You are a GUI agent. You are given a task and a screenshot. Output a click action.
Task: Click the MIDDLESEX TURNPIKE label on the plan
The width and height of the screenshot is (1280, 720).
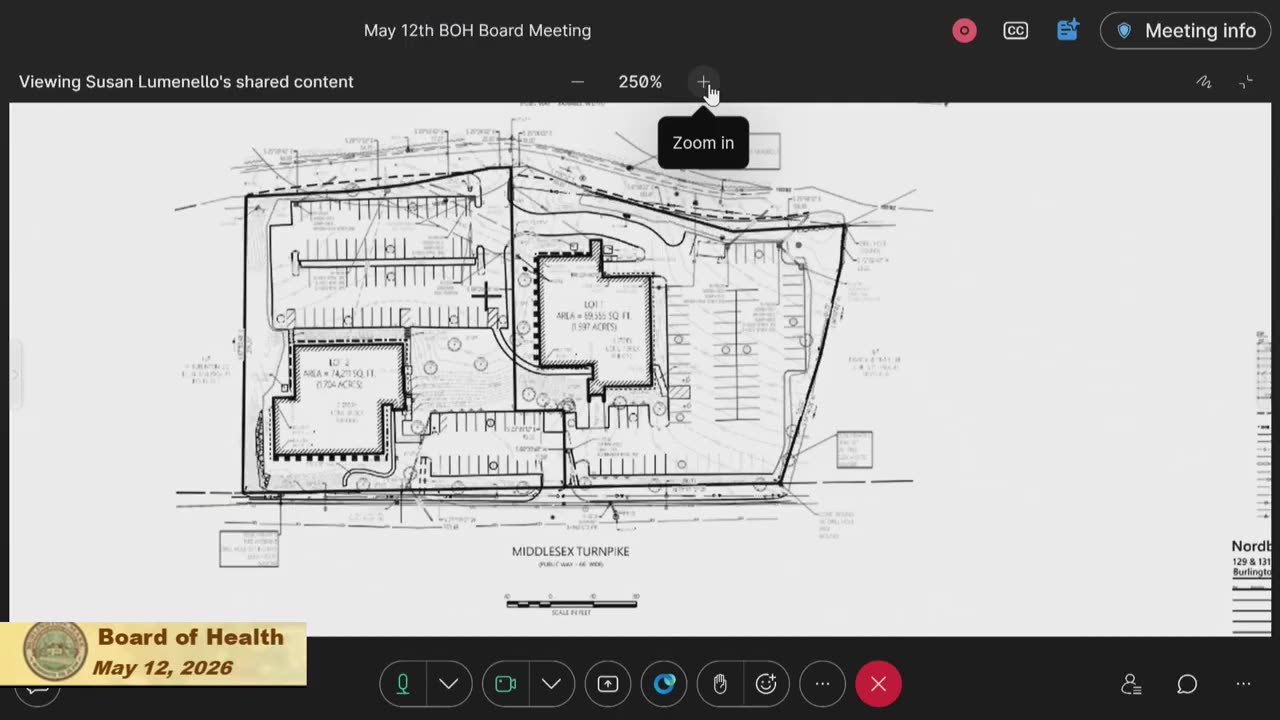click(x=571, y=551)
